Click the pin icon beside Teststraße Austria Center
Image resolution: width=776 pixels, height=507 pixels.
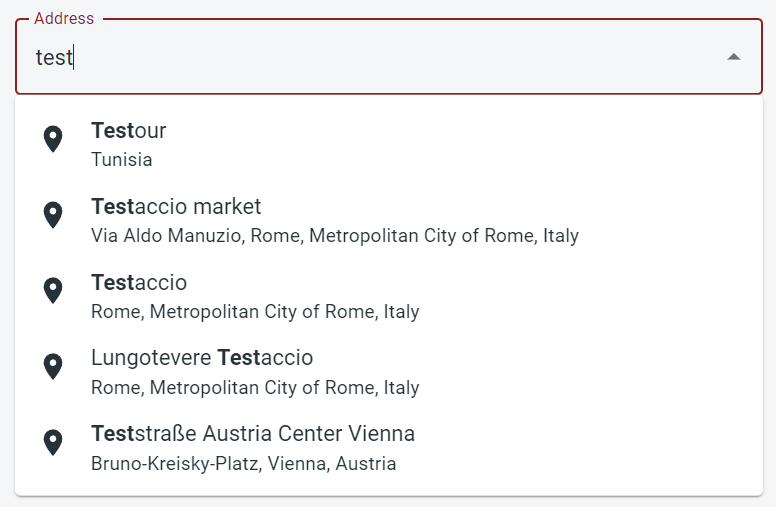pyautogui.click(x=53, y=443)
